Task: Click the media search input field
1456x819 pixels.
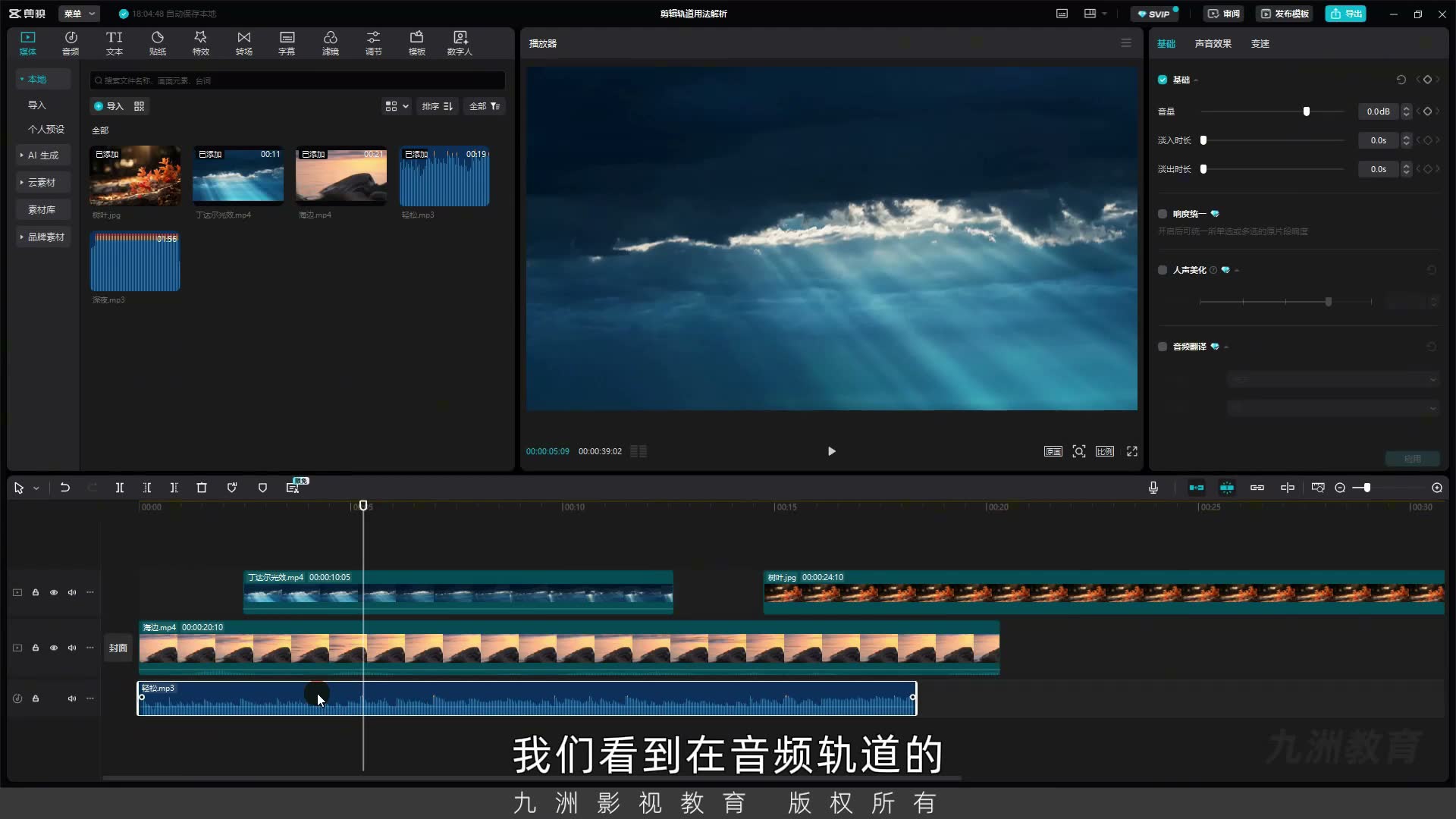Action: pyautogui.click(x=297, y=80)
